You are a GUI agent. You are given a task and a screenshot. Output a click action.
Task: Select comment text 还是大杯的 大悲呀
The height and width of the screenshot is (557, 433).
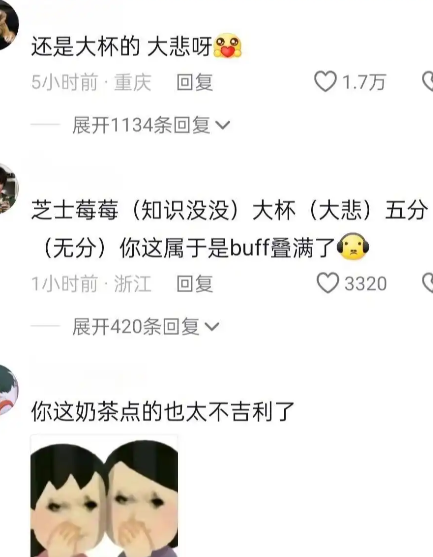(x=122, y=46)
